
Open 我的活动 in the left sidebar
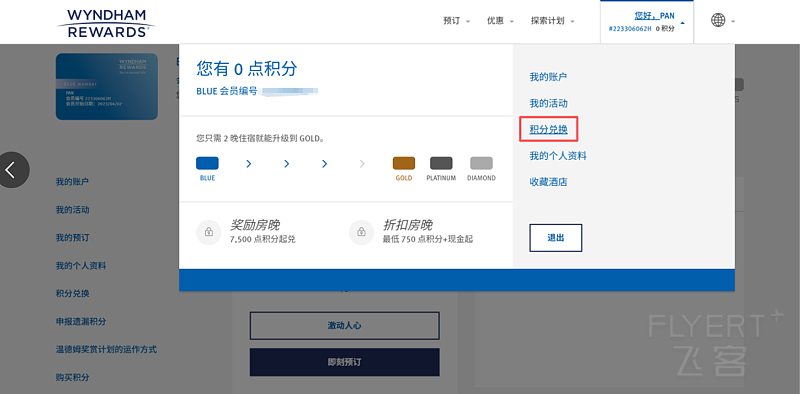(x=72, y=210)
